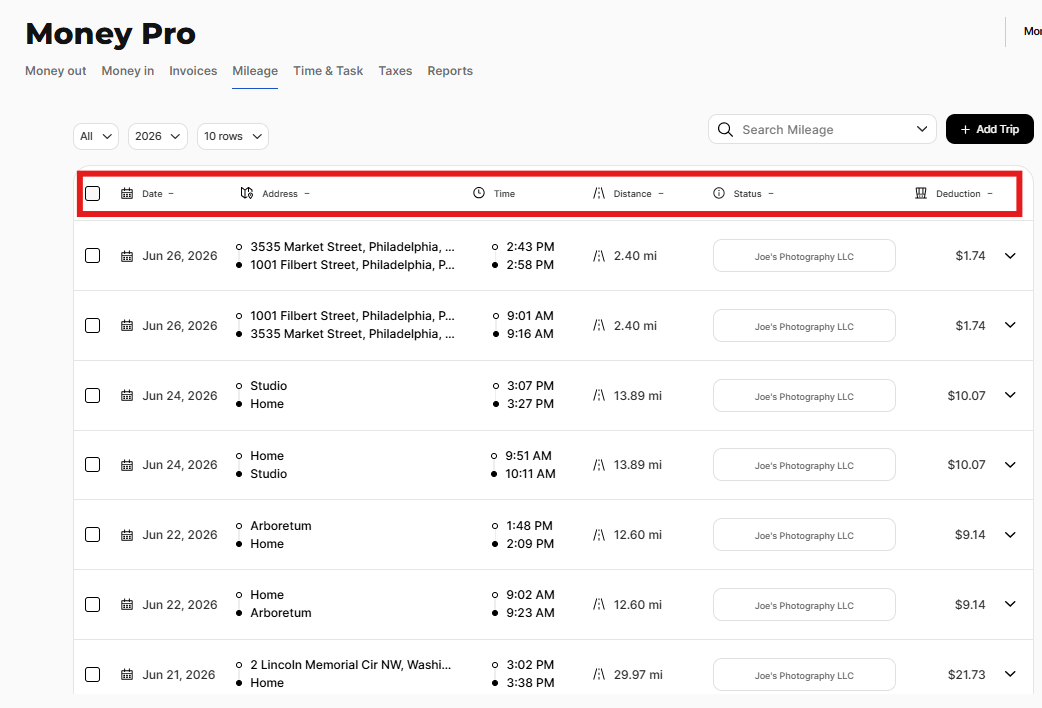This screenshot has height=708, width=1042.
Task: Expand the $10.07 Studio to Home row
Action: pyautogui.click(x=1010, y=395)
